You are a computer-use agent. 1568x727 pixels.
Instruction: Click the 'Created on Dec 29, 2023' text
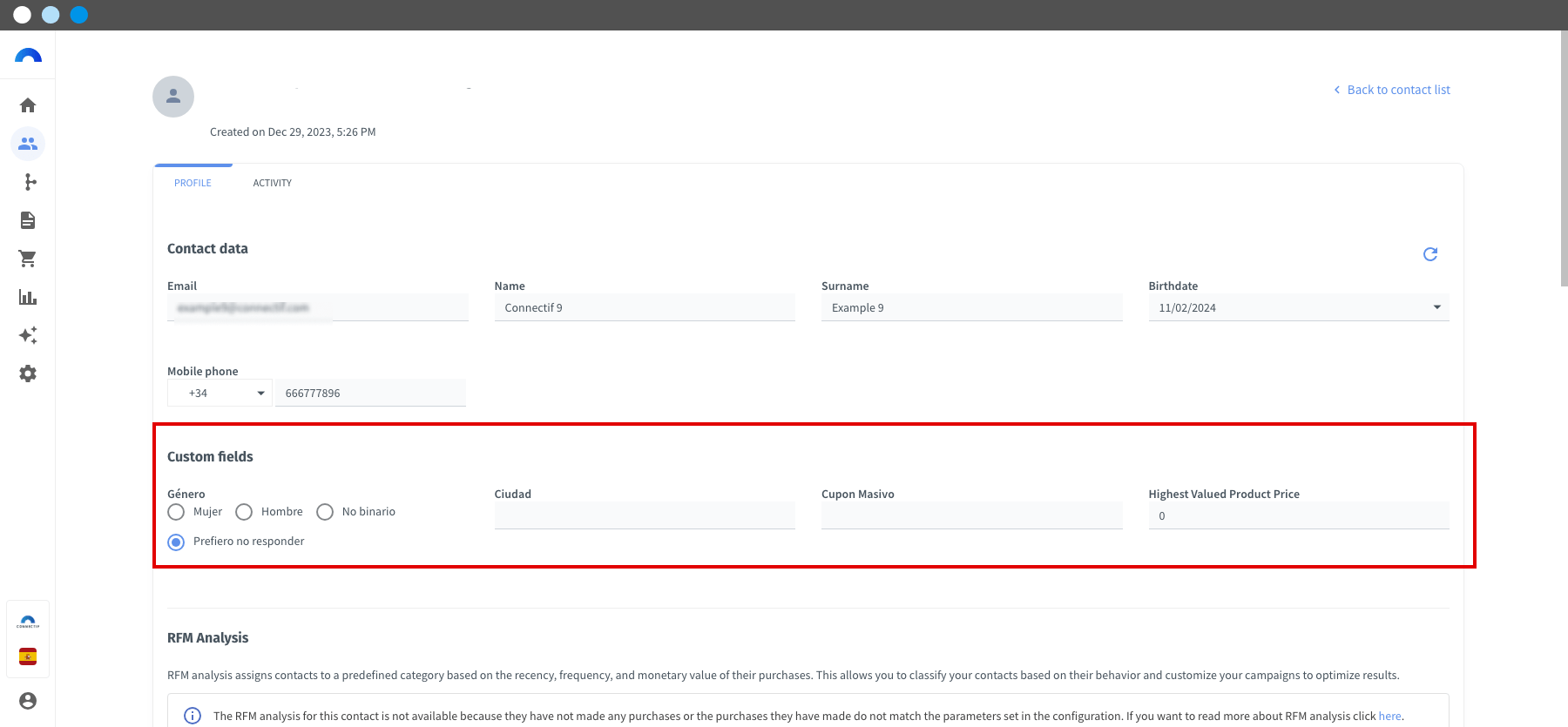coord(293,132)
